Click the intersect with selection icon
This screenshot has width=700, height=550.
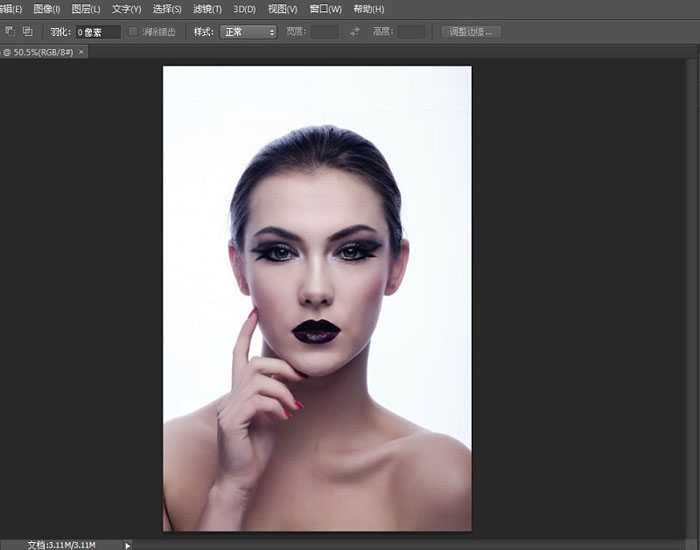(27, 32)
